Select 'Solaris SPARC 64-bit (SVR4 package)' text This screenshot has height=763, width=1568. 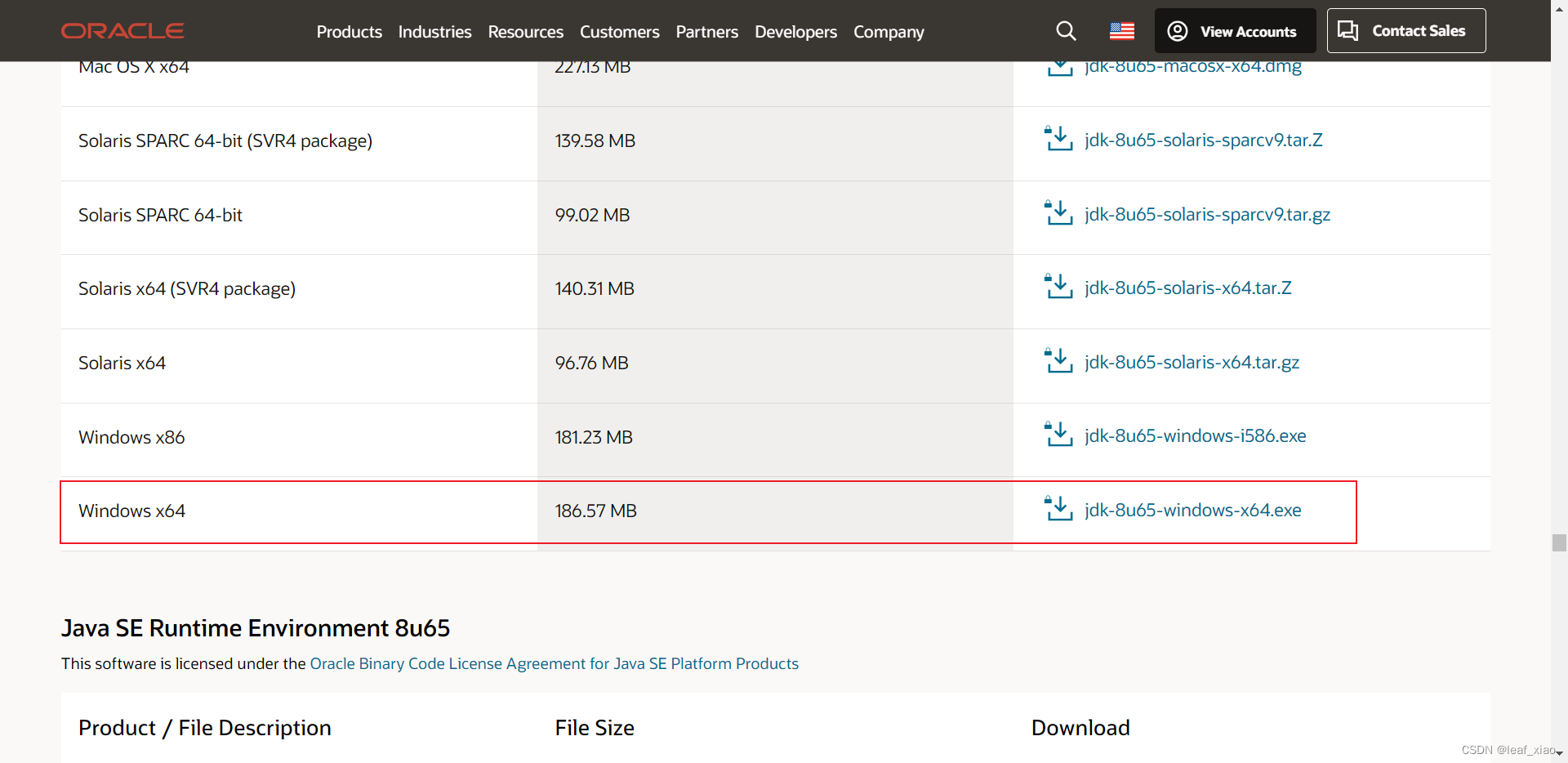pos(225,141)
